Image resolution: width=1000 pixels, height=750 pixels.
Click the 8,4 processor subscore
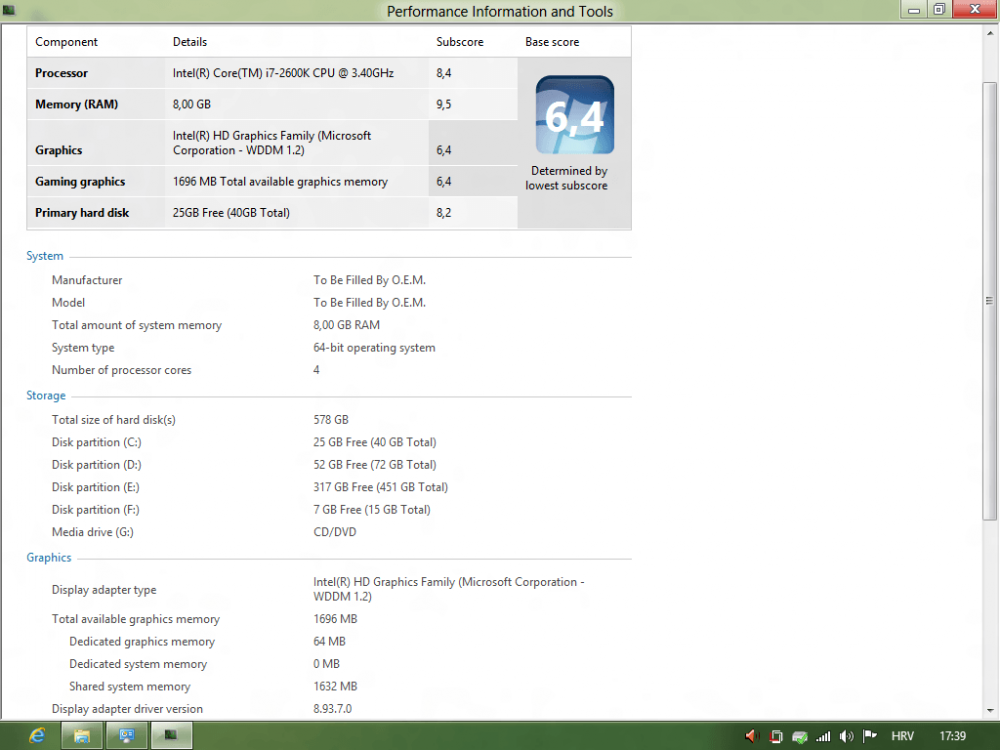point(444,73)
